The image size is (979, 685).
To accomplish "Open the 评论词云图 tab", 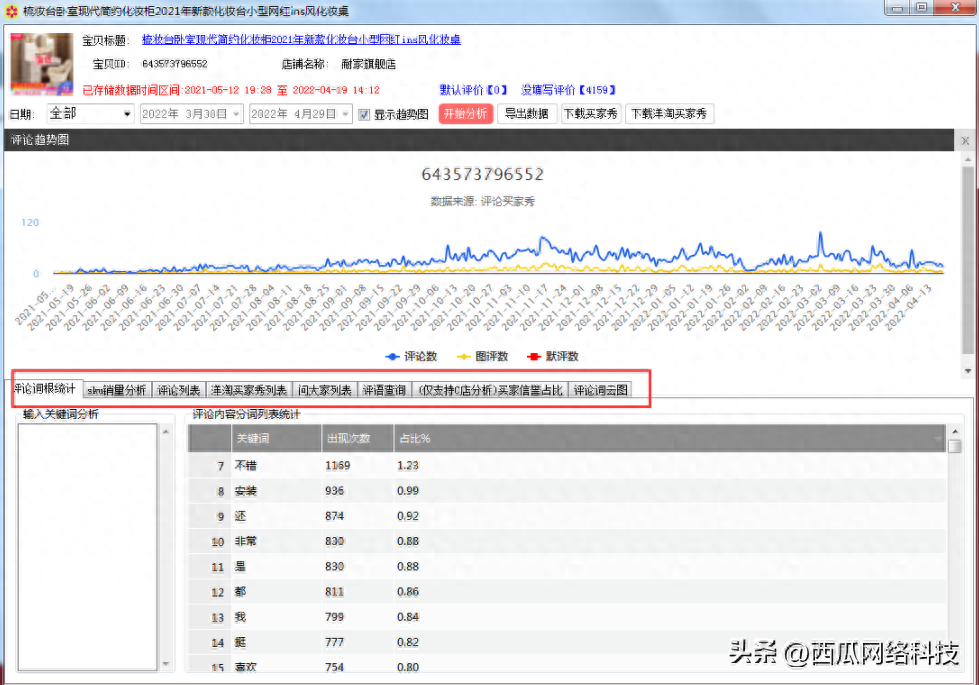I will [x=602, y=390].
